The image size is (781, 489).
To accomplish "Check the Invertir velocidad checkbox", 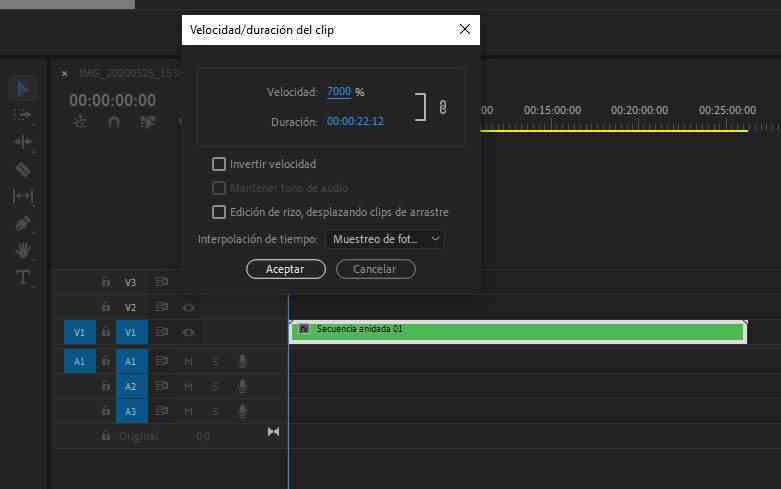I will 219,164.
